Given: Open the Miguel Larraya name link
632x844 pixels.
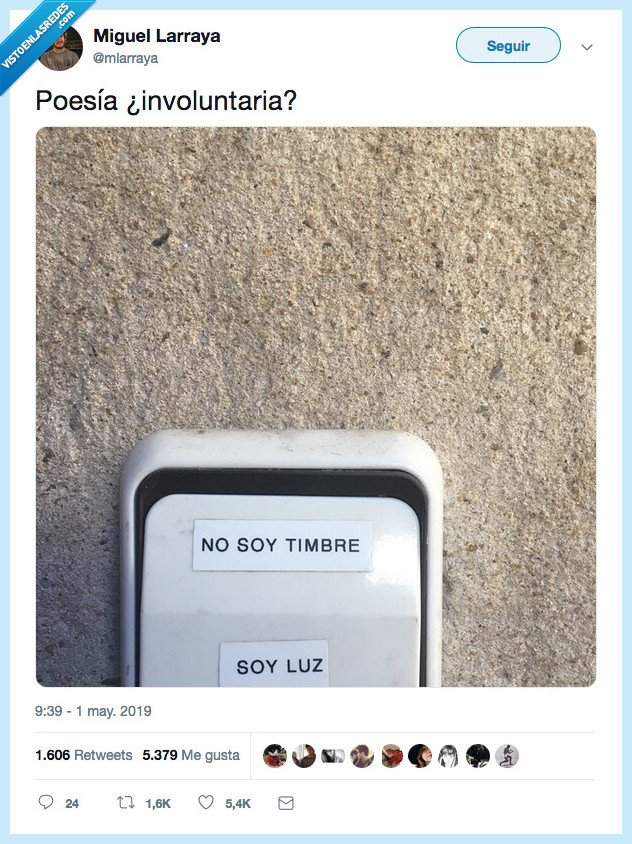Looking at the screenshot, I should pyautogui.click(x=157, y=36).
